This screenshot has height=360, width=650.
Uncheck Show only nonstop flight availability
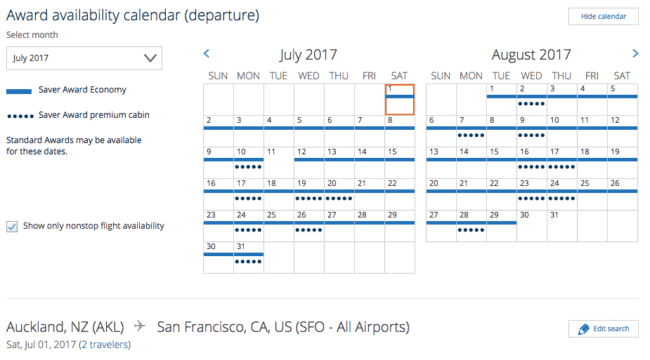pos(12,226)
